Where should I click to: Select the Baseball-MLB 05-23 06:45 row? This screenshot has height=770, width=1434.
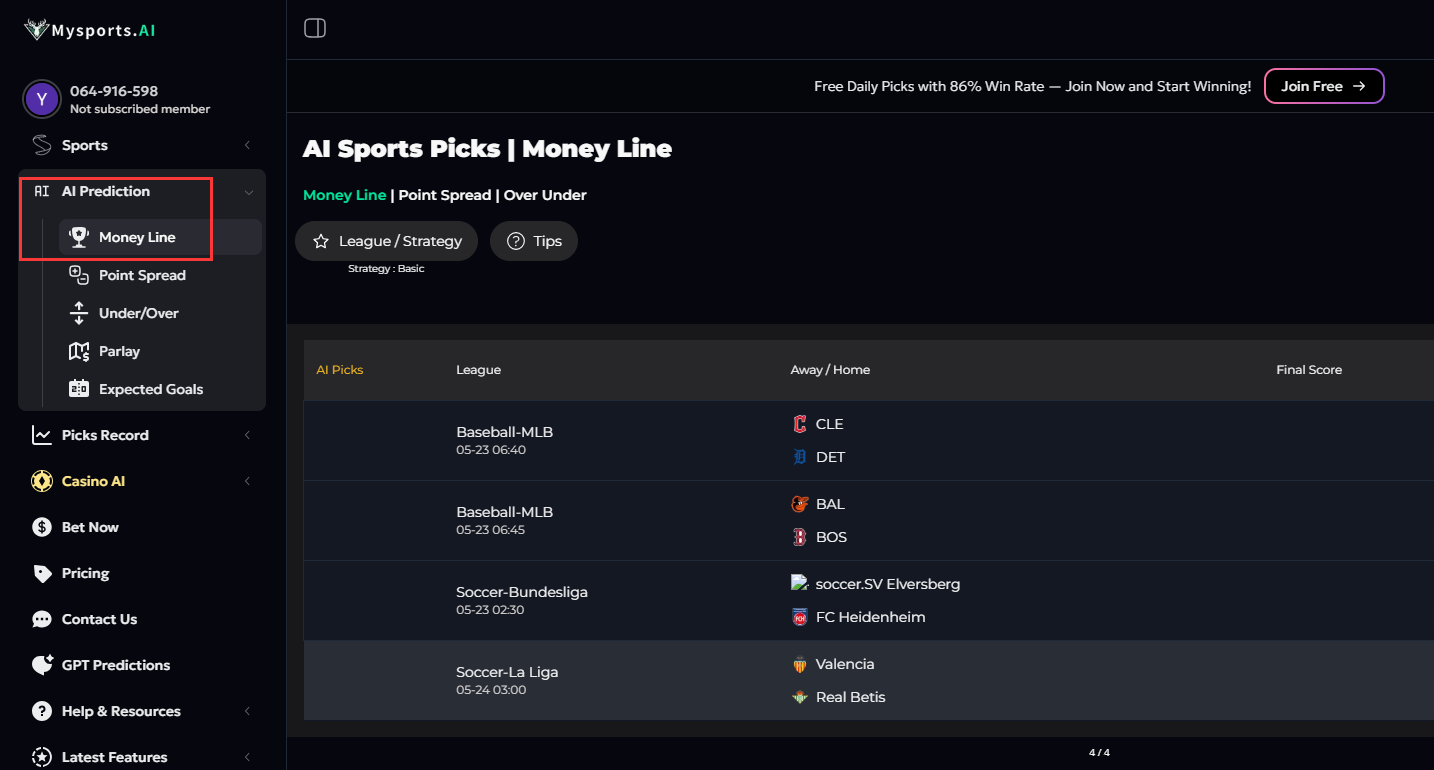point(869,521)
